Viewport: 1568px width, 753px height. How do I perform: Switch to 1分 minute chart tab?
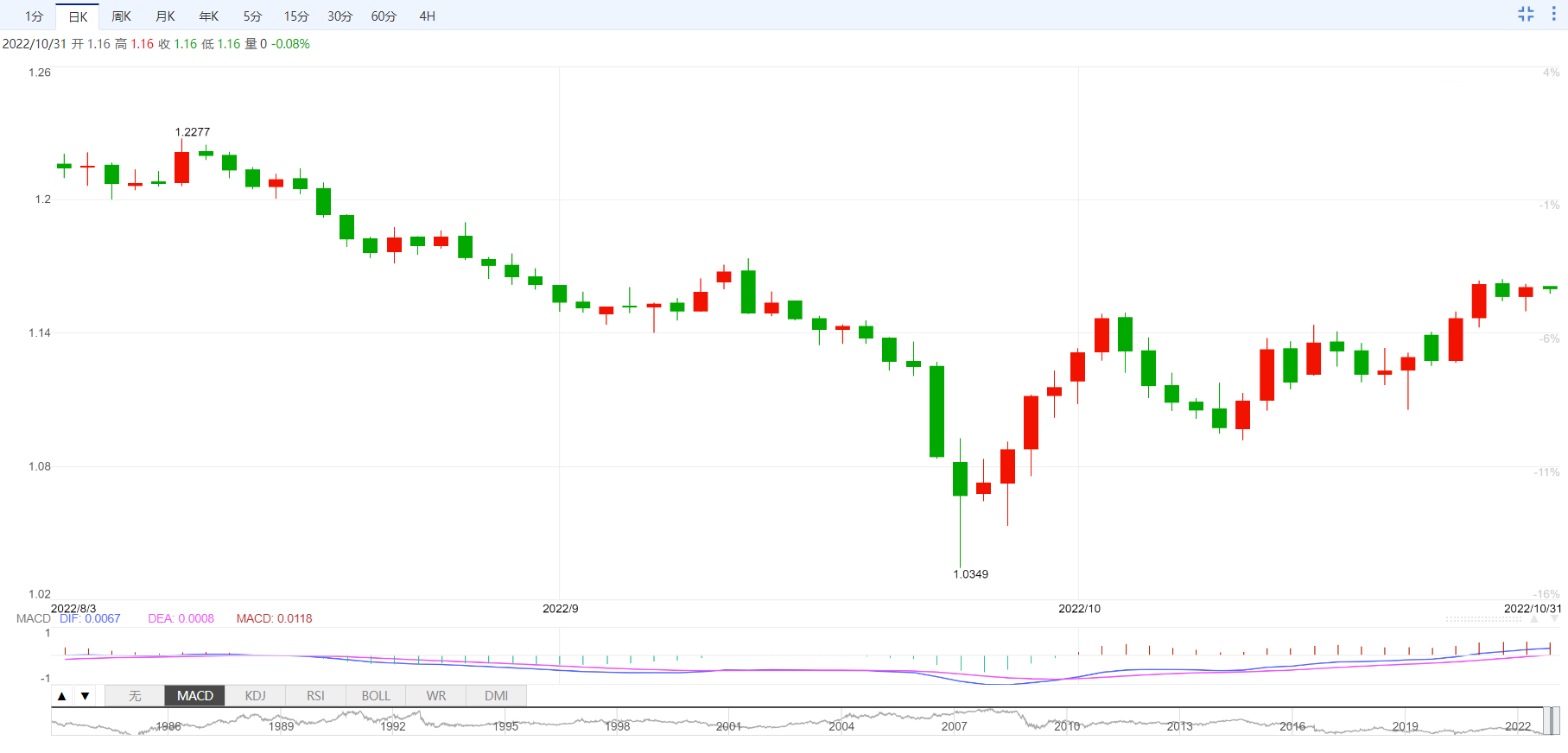point(34,16)
